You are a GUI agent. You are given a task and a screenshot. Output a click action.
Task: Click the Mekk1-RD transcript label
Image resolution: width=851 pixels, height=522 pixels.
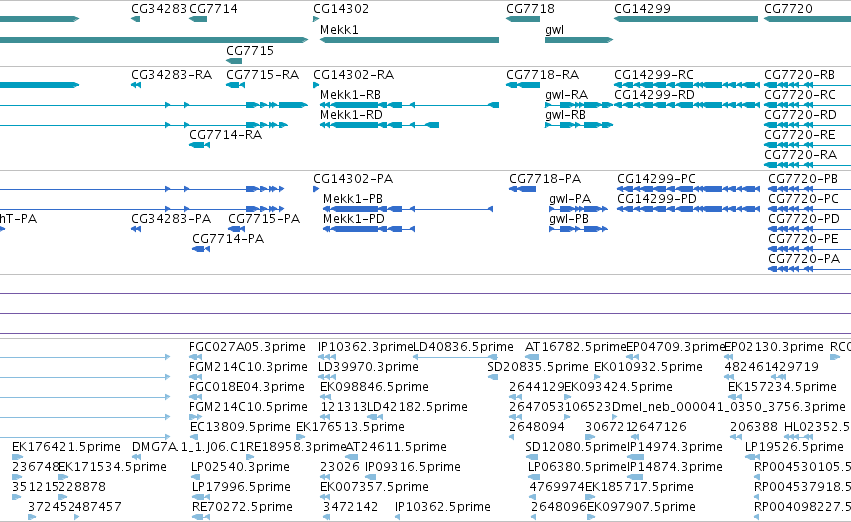coord(351,115)
